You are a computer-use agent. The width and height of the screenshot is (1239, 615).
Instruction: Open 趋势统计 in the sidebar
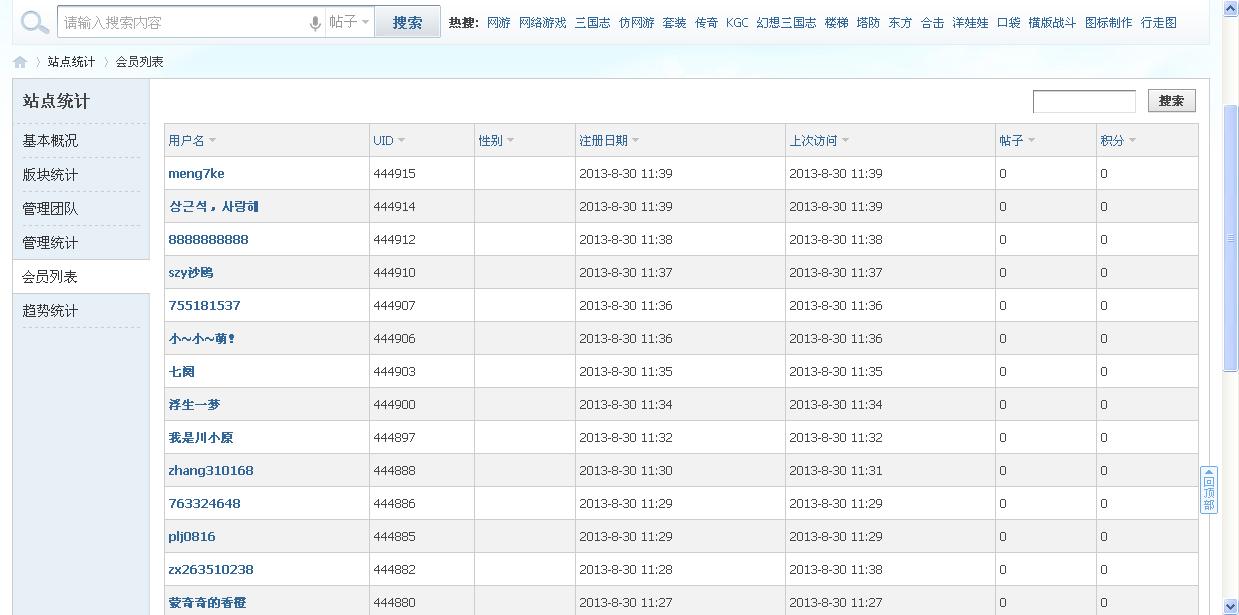(50, 311)
